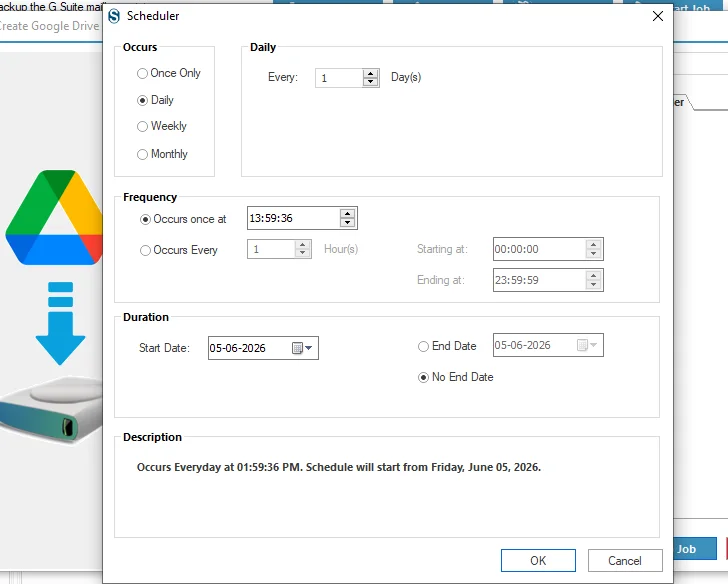The height and width of the screenshot is (584, 728).
Task: Decrease the Starting at time
Action: (x=593, y=253)
